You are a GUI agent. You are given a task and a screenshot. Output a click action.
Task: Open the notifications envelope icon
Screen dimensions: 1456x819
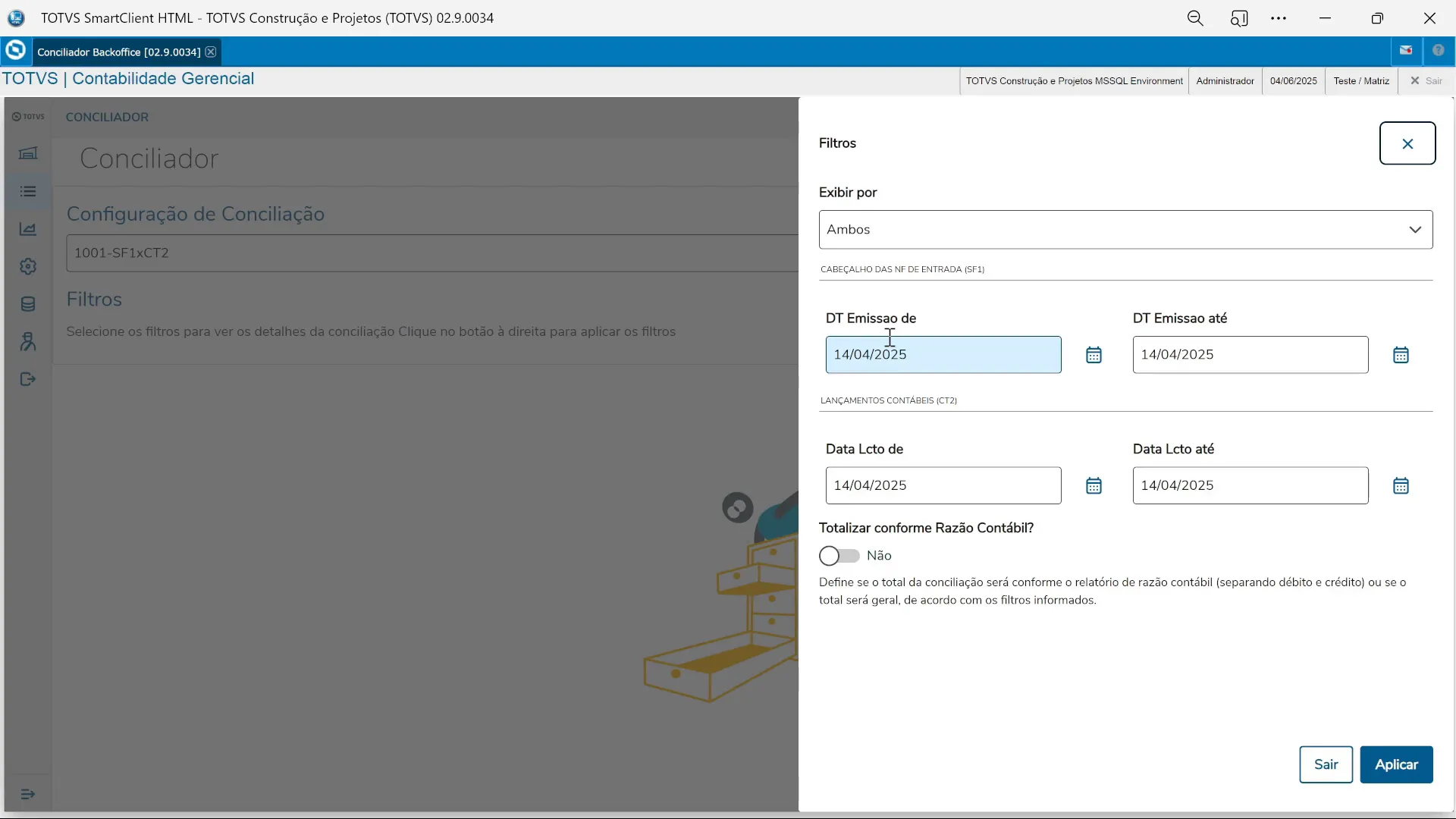tap(1407, 51)
